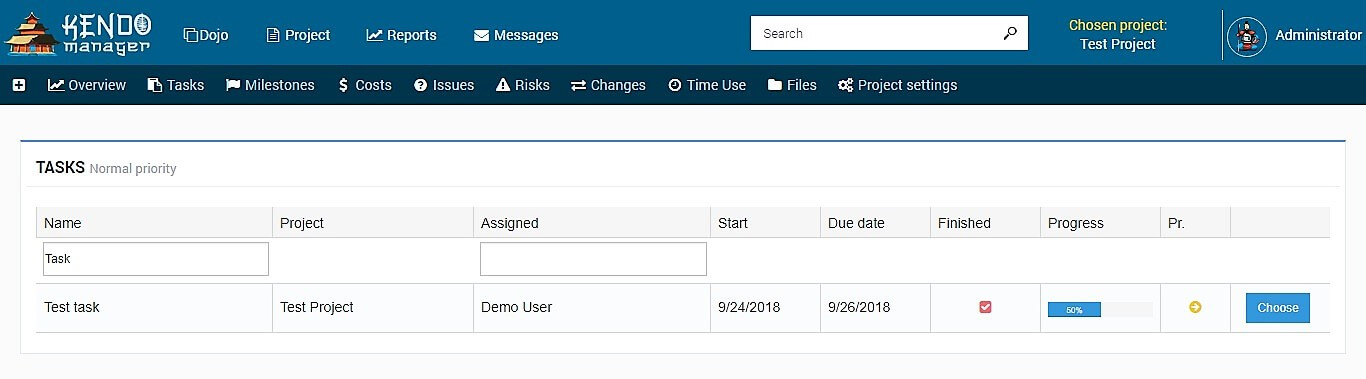Open the Costs section
1366x379 pixels.
pyautogui.click(x=364, y=85)
